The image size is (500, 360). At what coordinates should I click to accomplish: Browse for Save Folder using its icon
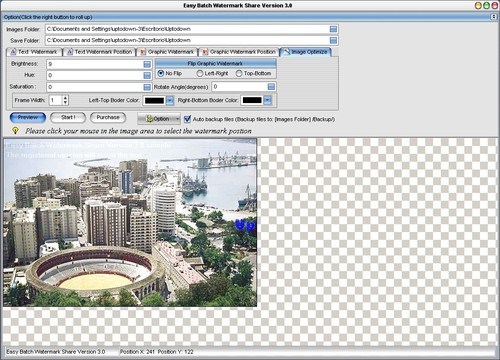pos(333,40)
